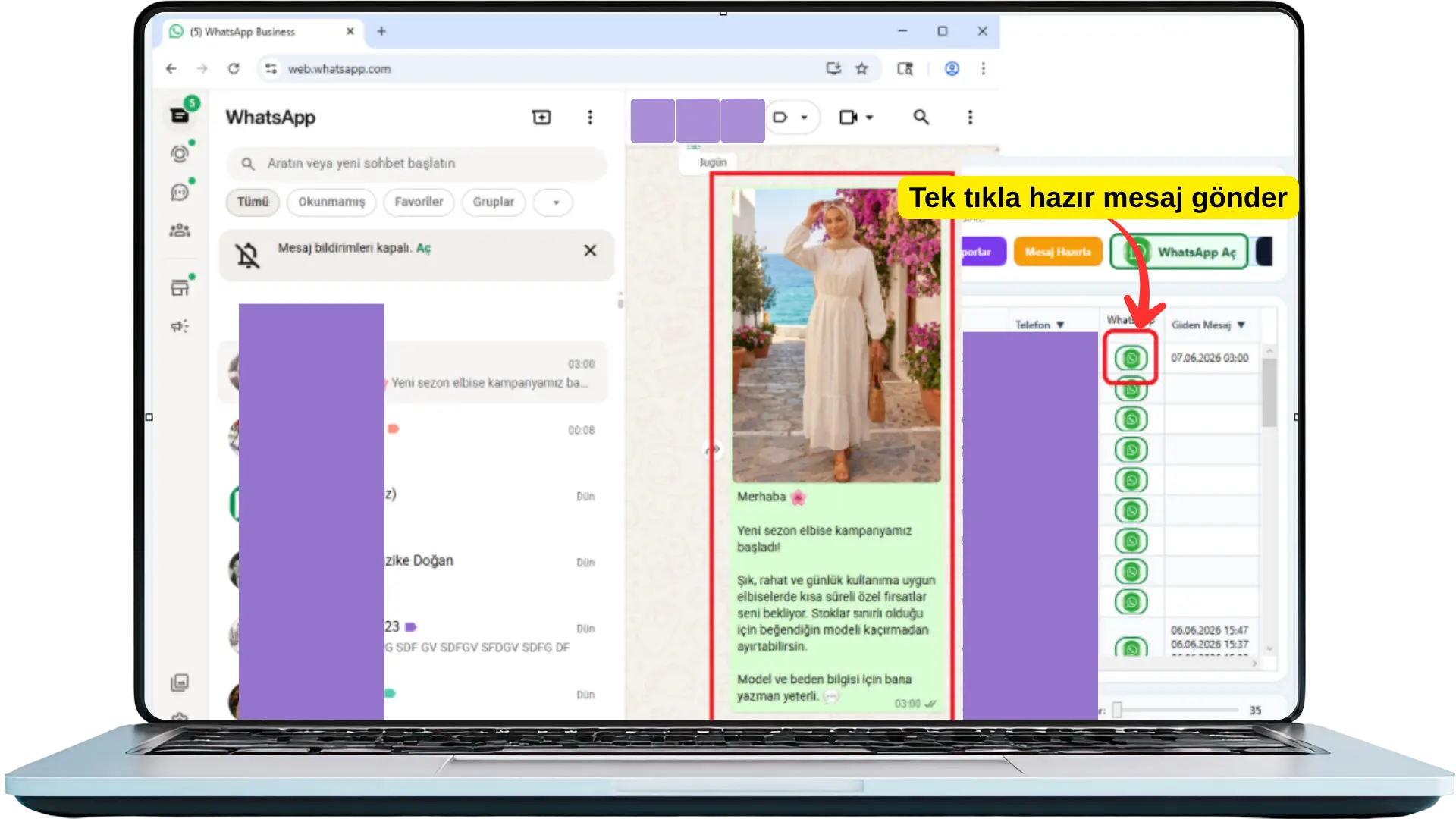Click the video call camera icon
The height and width of the screenshot is (819, 1456).
coord(848,117)
